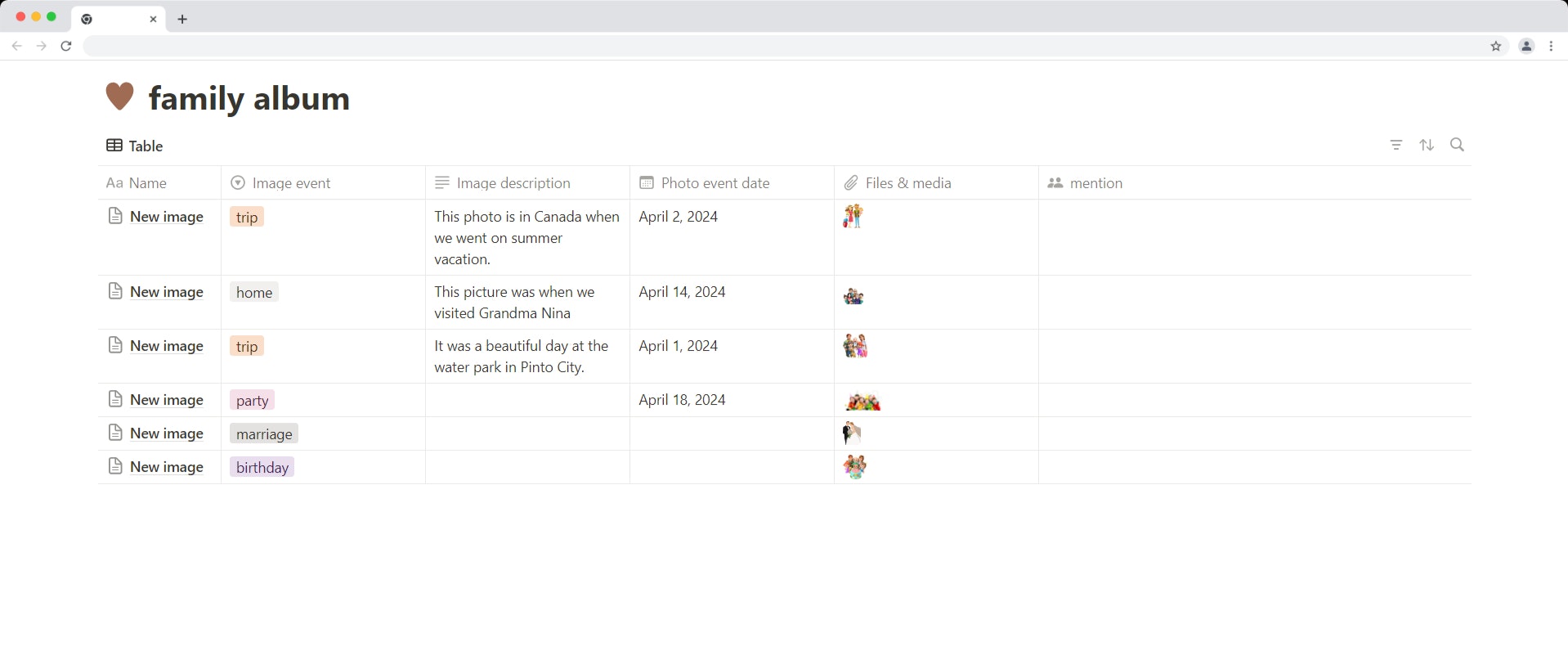Click the trip tag in Canada row
This screenshot has width=1568, height=669.
tap(247, 217)
